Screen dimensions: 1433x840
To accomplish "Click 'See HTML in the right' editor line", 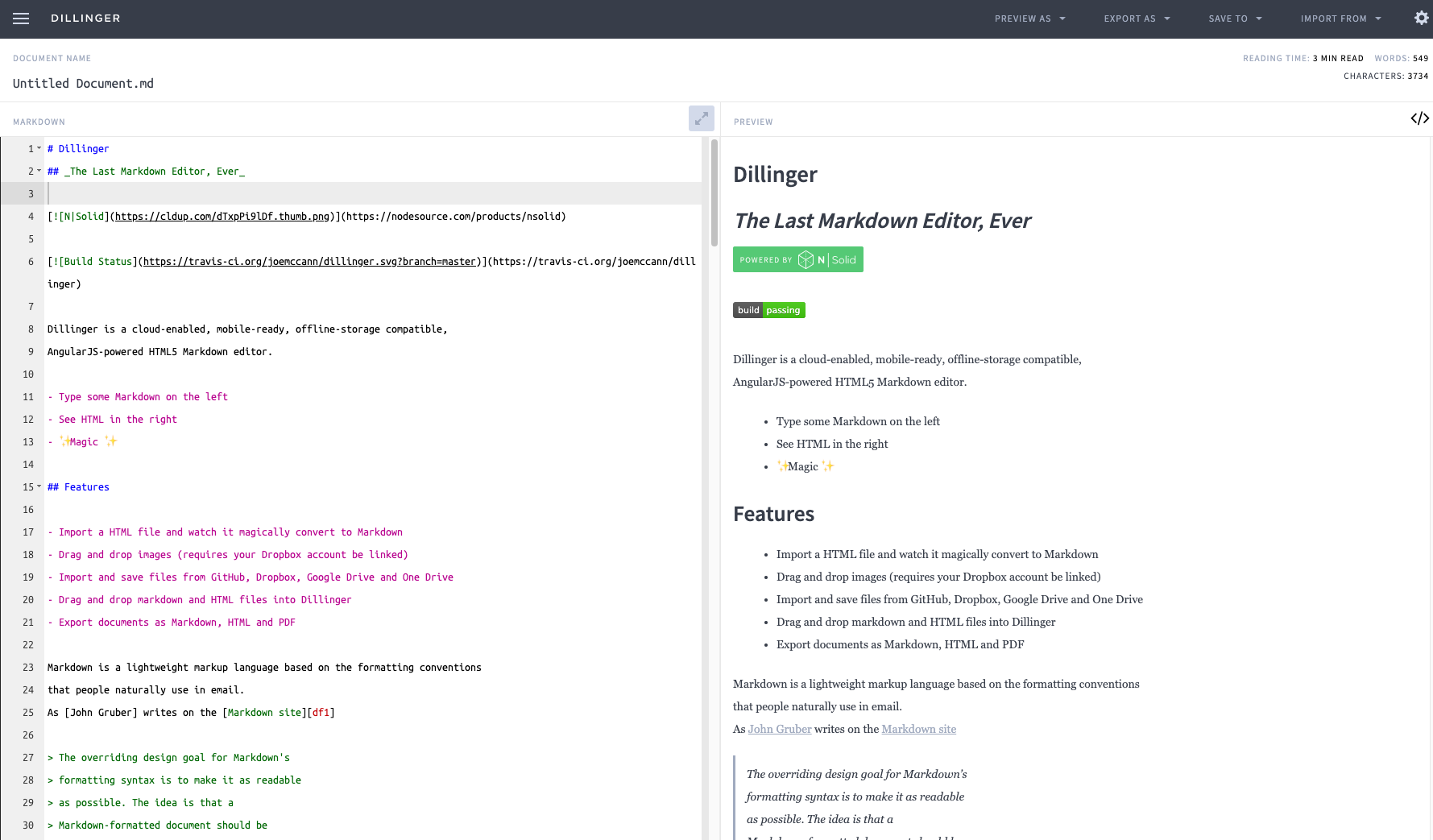I will point(112,419).
